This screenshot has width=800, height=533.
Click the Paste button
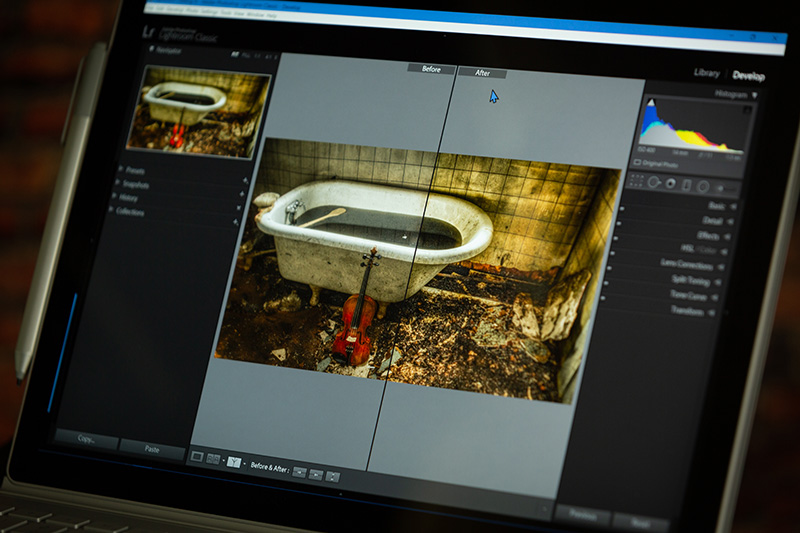pos(151,449)
